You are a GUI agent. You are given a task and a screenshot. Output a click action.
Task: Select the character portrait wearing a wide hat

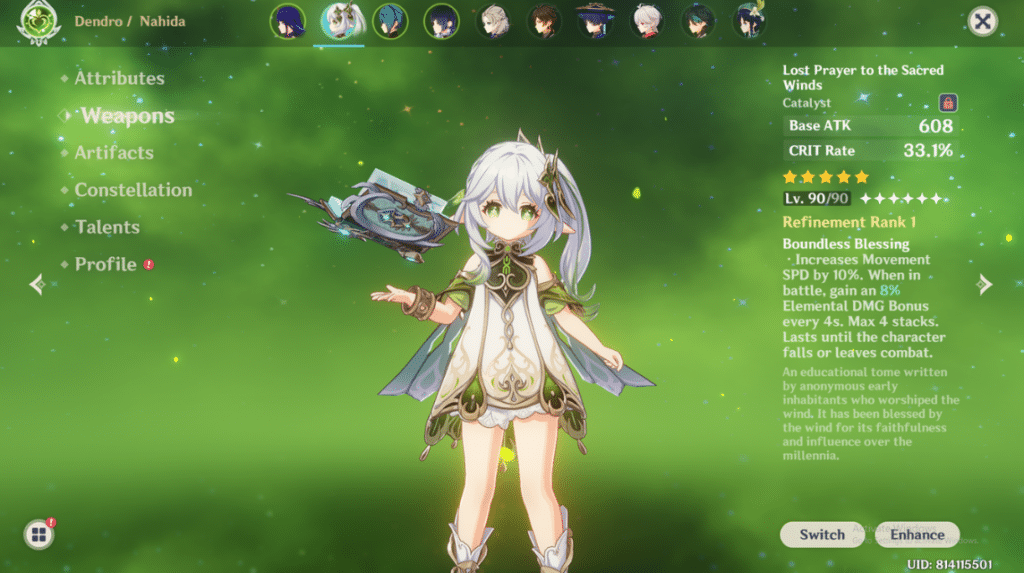click(x=595, y=21)
